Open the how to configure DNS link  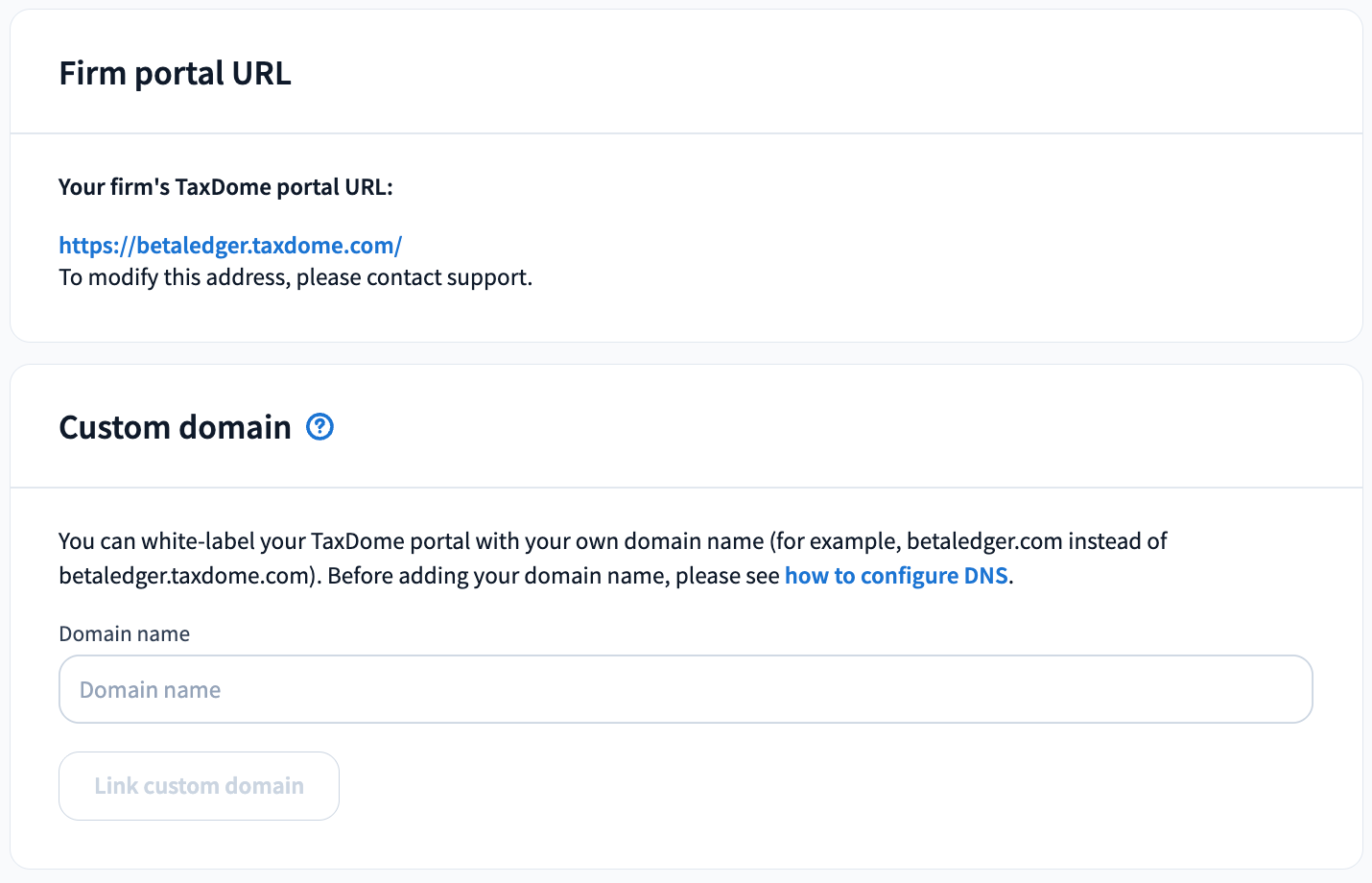tap(896, 575)
